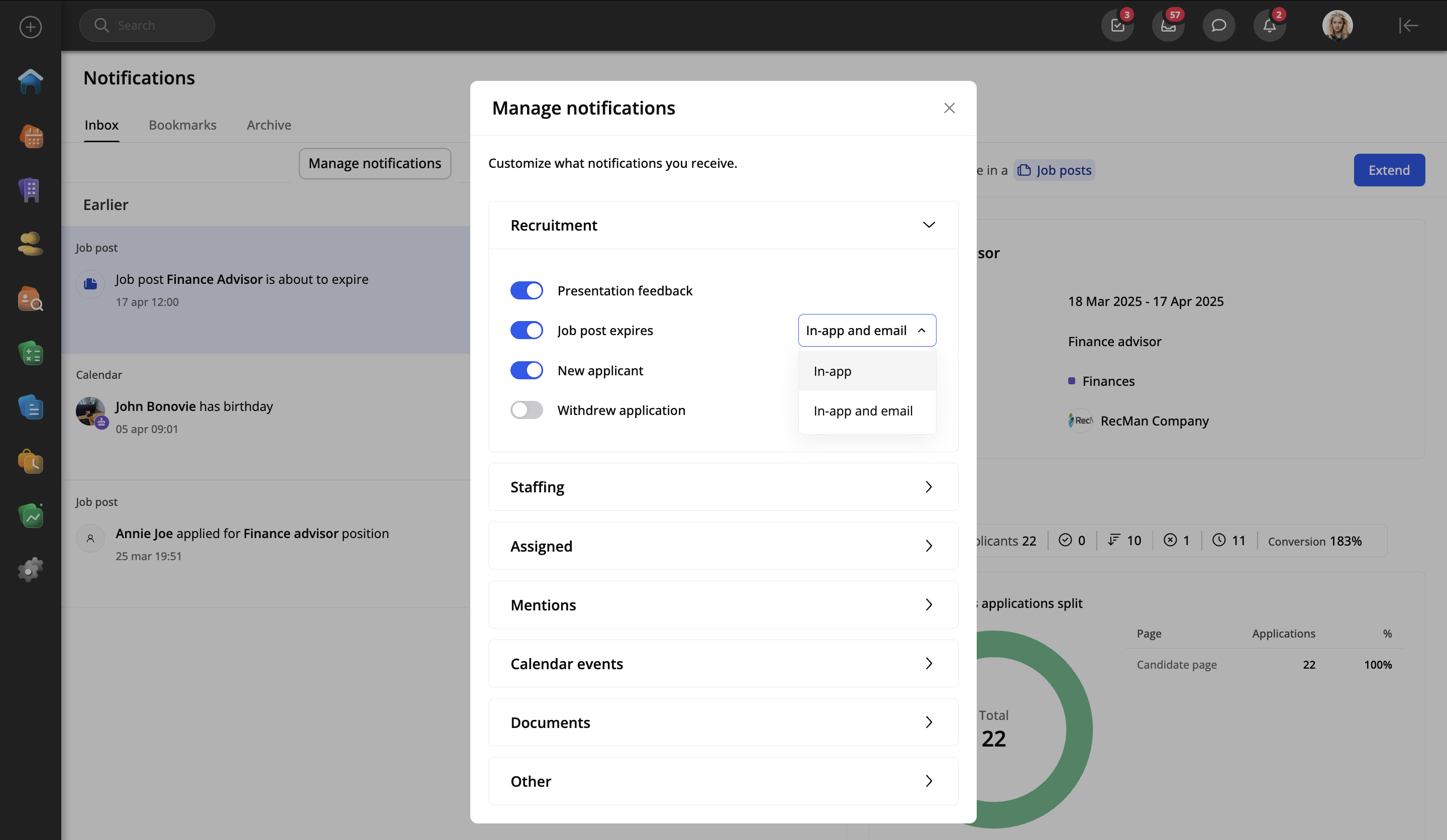Switch to the Archive tab
This screenshot has width=1447, height=840.
(x=269, y=125)
